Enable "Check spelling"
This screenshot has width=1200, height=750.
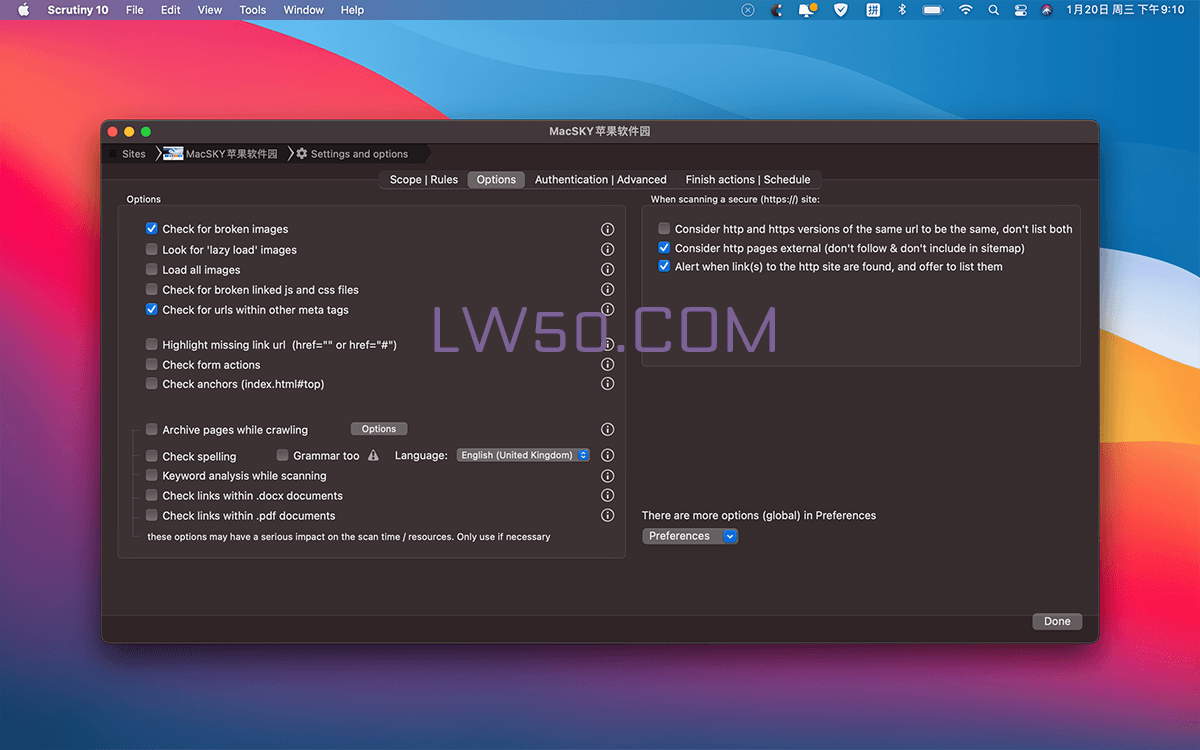pyautogui.click(x=151, y=455)
